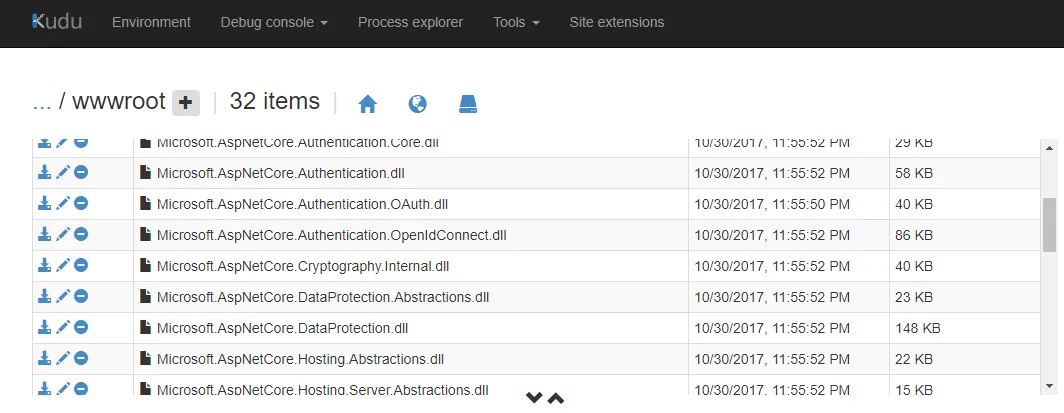This screenshot has height=413, width=1064.
Task: Delete Cryptography.Internal.dll file
Action: click(x=81, y=264)
